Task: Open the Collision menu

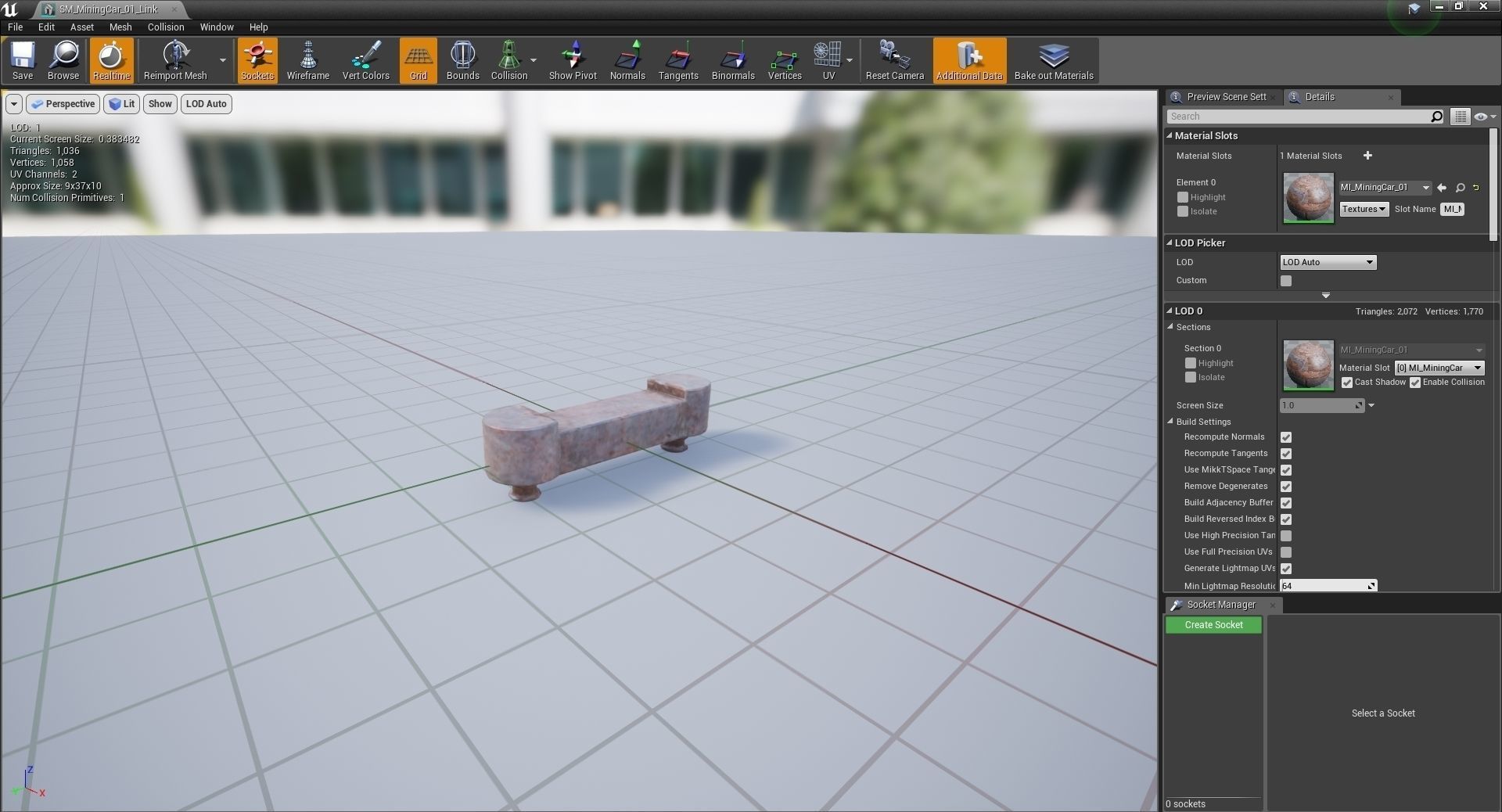Action: pyautogui.click(x=166, y=27)
